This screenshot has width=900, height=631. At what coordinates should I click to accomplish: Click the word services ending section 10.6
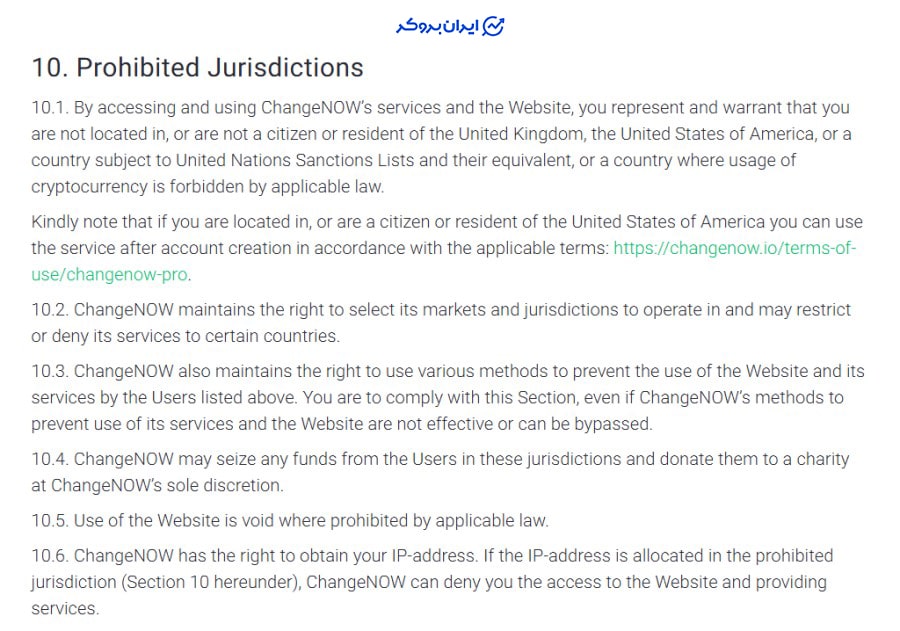pyautogui.click(x=65, y=609)
